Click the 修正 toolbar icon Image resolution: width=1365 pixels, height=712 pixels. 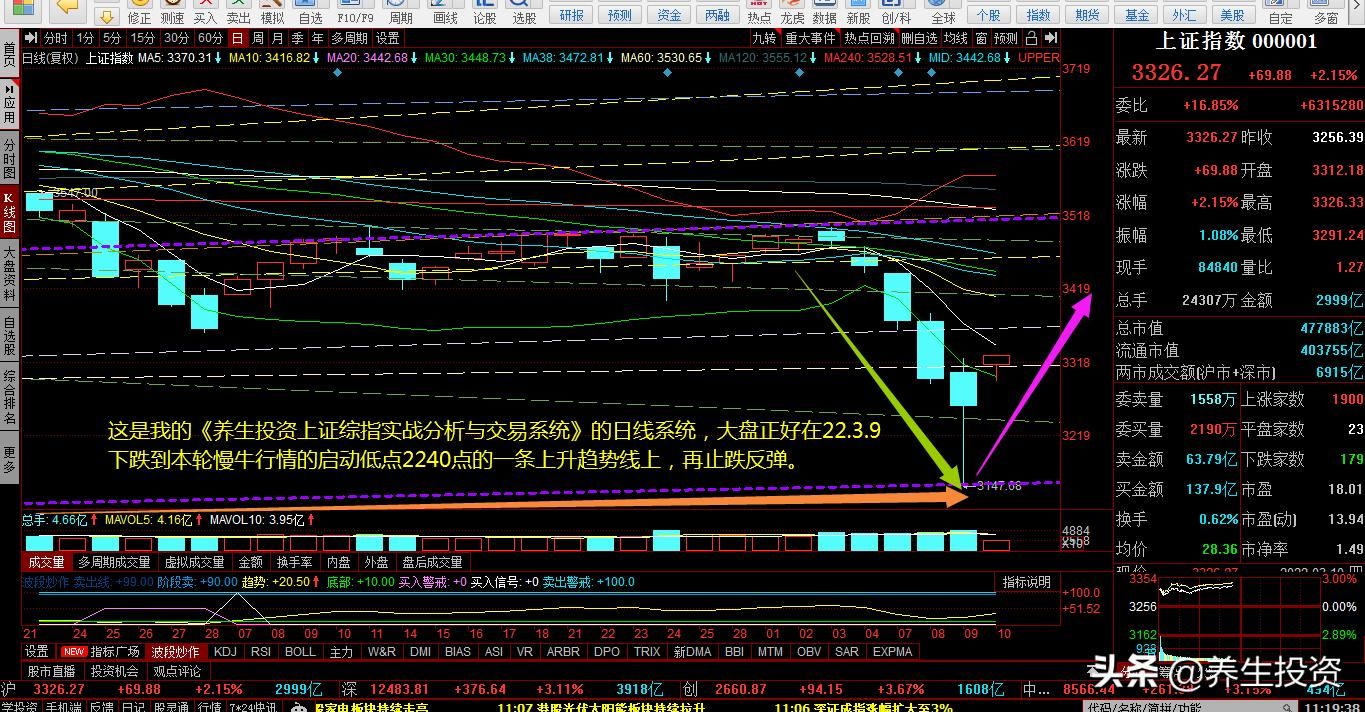[139, 12]
